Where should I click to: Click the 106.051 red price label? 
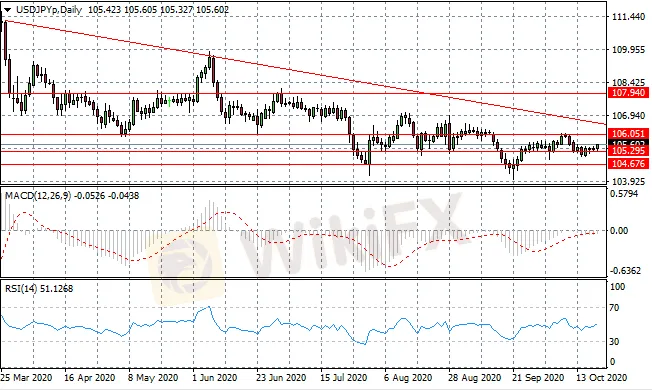pos(628,133)
